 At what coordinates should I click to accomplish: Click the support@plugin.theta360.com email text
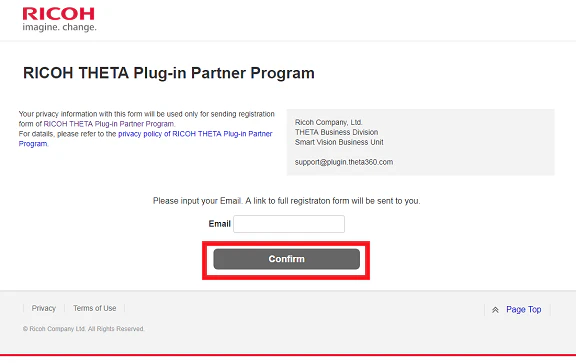pos(344,162)
